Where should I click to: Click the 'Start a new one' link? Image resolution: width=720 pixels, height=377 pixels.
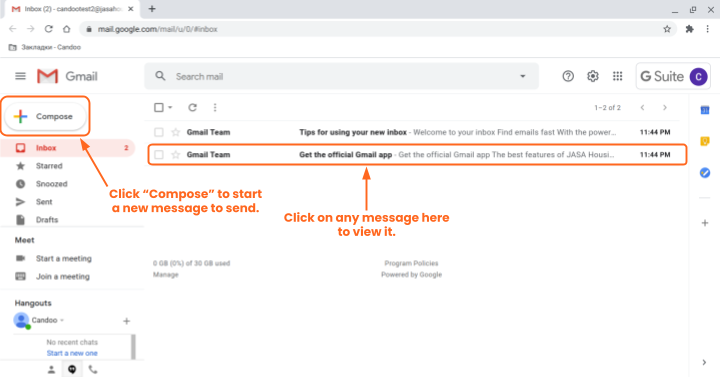coord(72,353)
